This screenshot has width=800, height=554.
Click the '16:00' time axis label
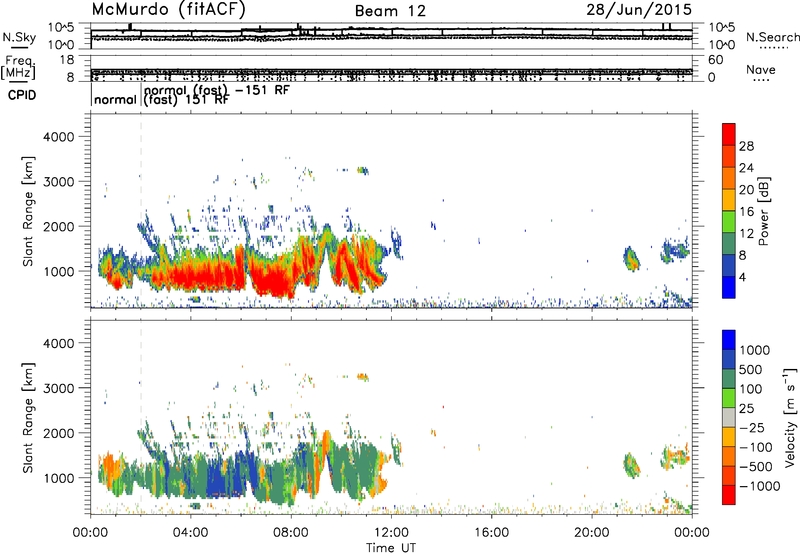(491, 533)
